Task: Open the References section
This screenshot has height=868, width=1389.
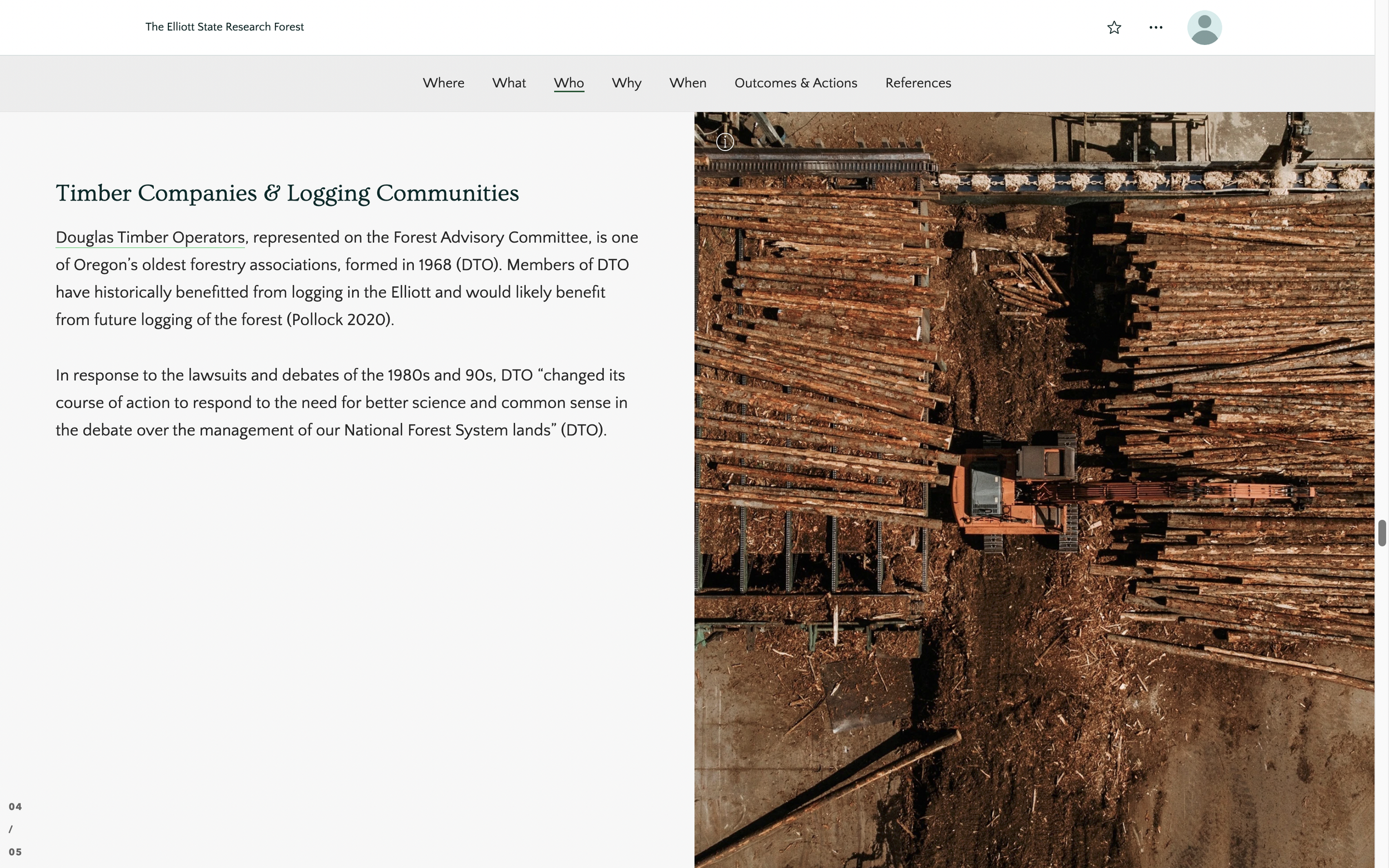Action: click(x=918, y=83)
